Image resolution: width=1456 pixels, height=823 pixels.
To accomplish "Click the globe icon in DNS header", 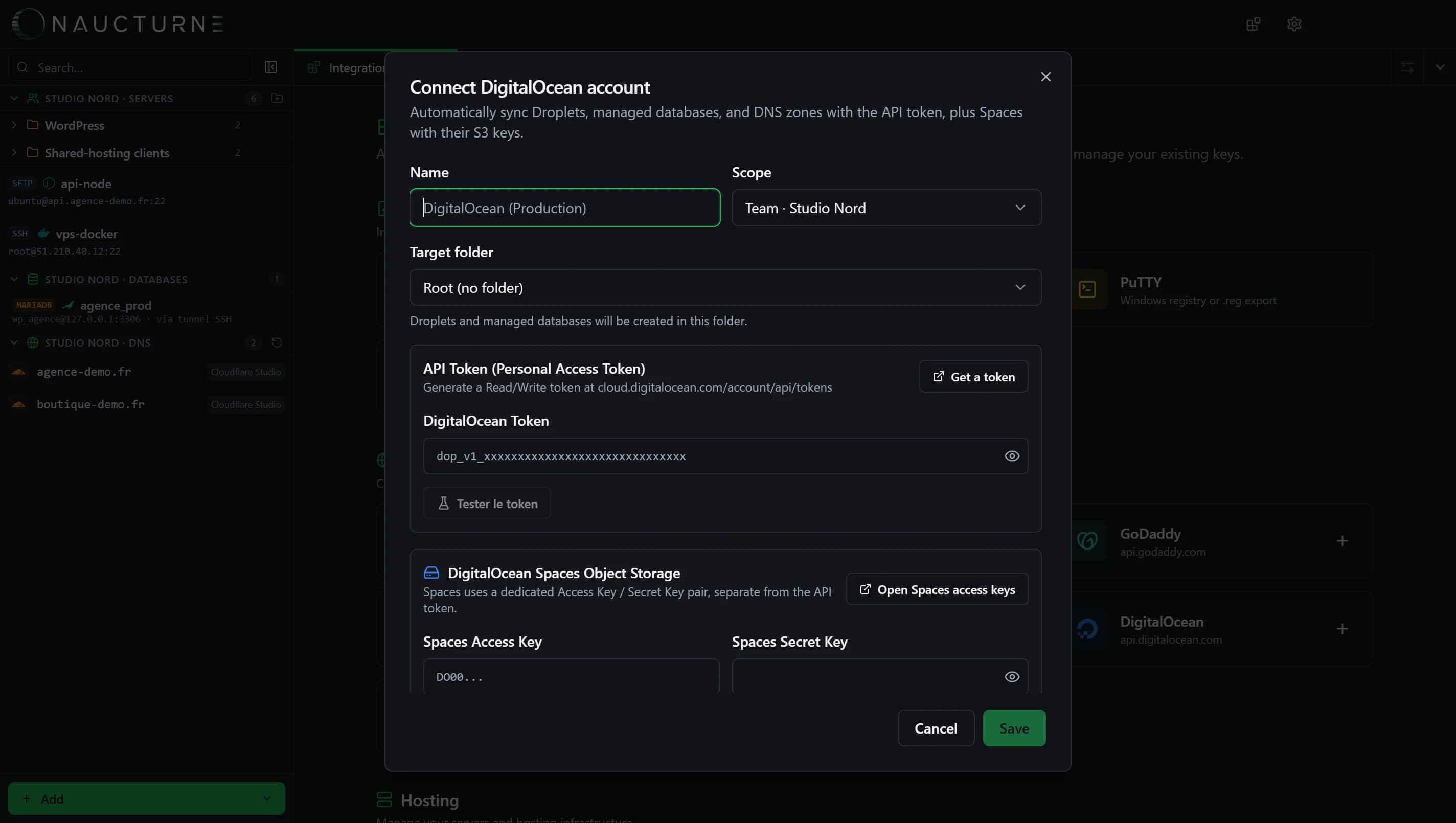I will click(x=33, y=342).
